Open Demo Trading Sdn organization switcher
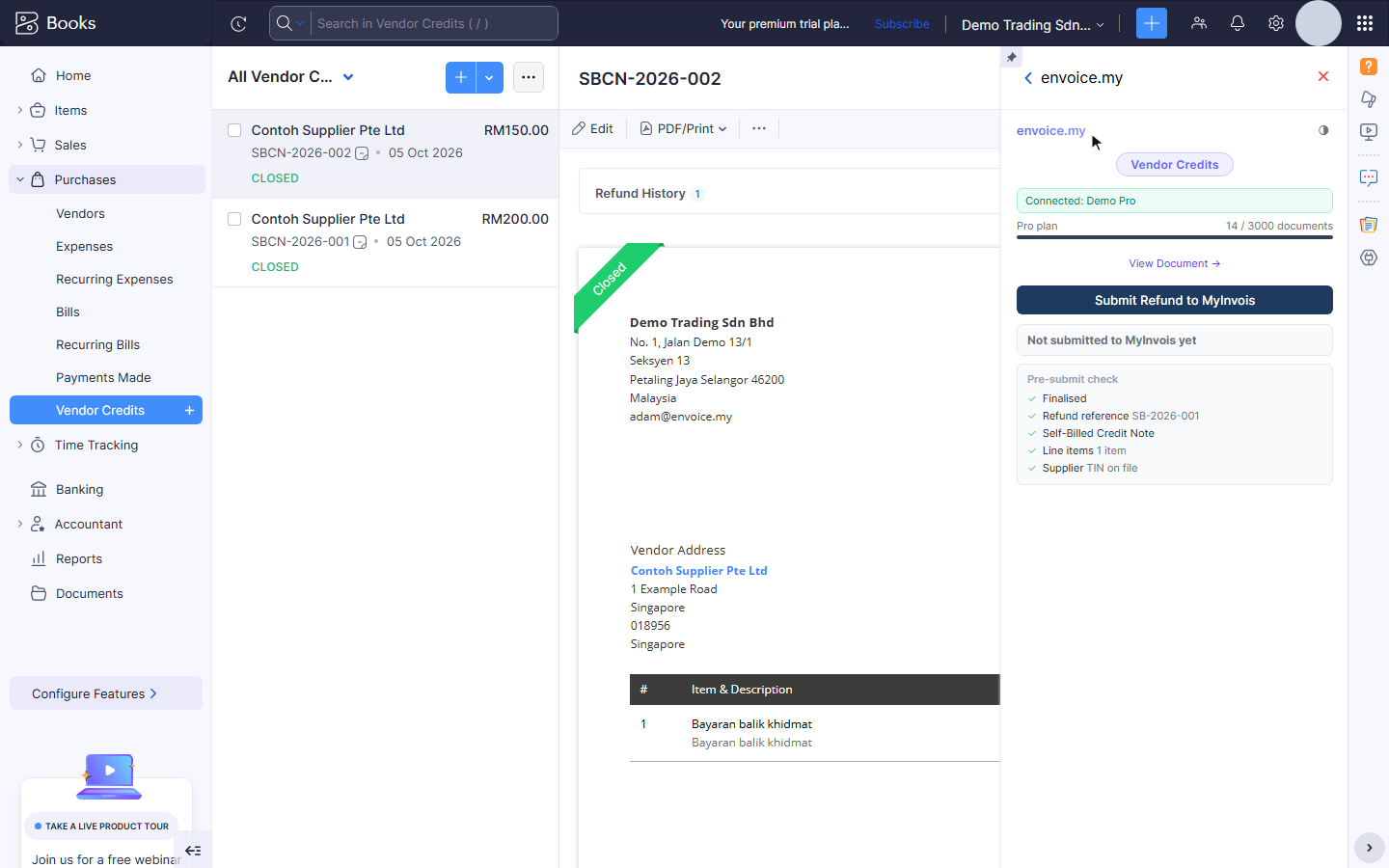This screenshot has height=868, width=1389. click(1032, 24)
